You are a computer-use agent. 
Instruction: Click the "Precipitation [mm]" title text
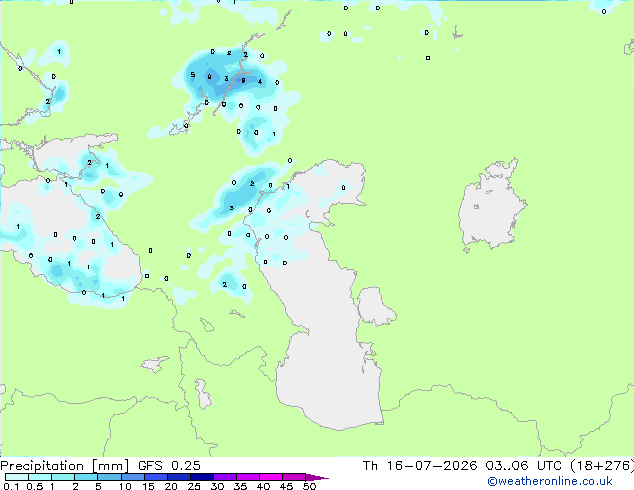click(x=65, y=466)
